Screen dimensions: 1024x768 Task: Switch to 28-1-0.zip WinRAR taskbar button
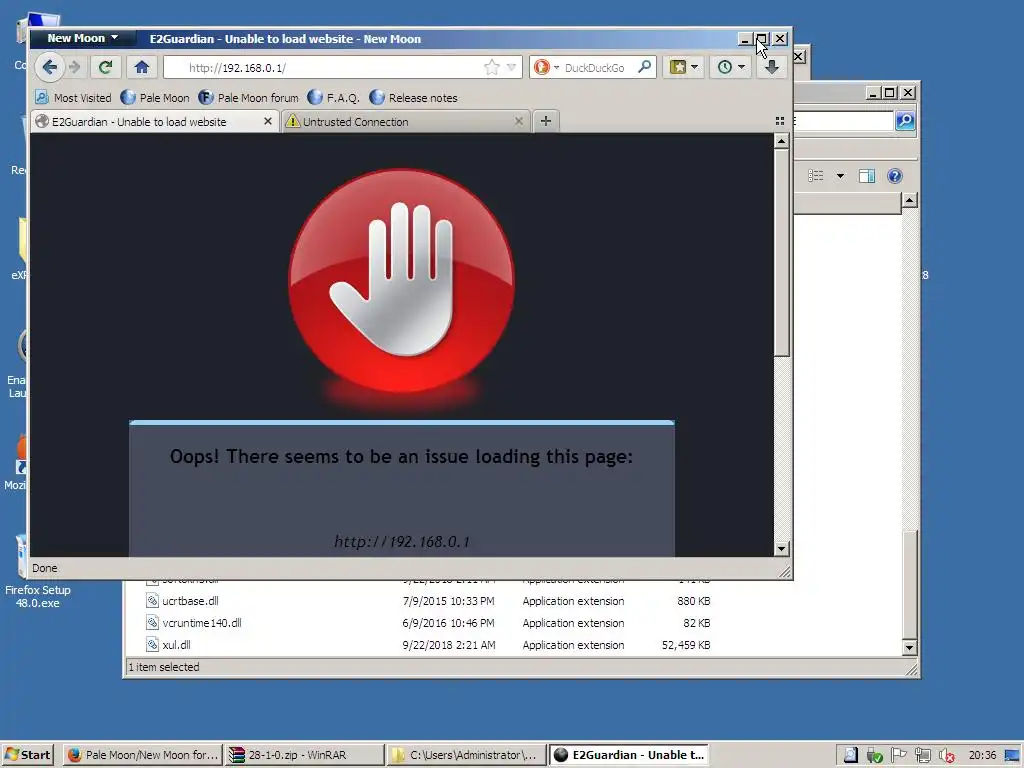pos(304,755)
